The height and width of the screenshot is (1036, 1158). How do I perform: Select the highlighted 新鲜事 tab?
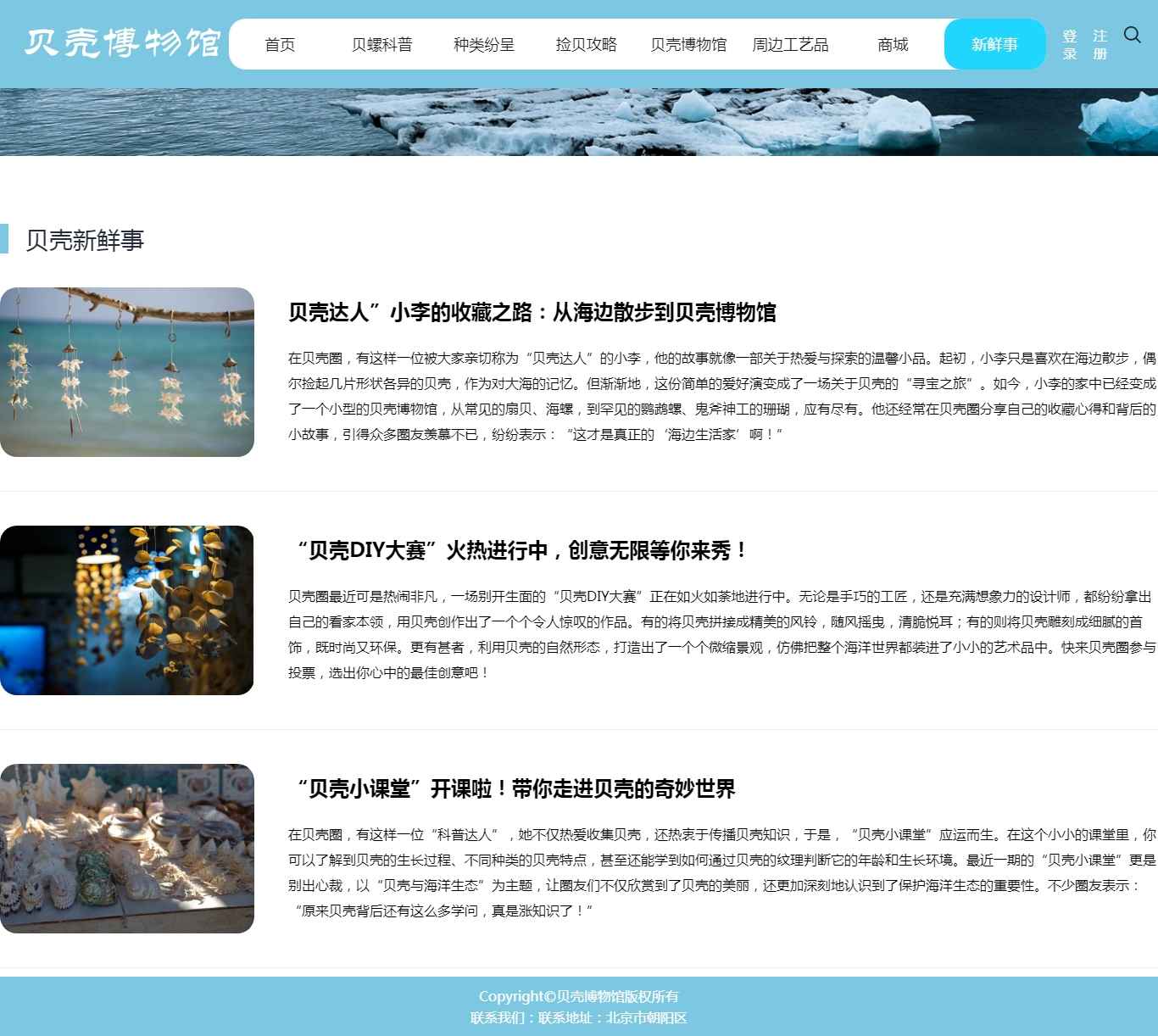994,45
